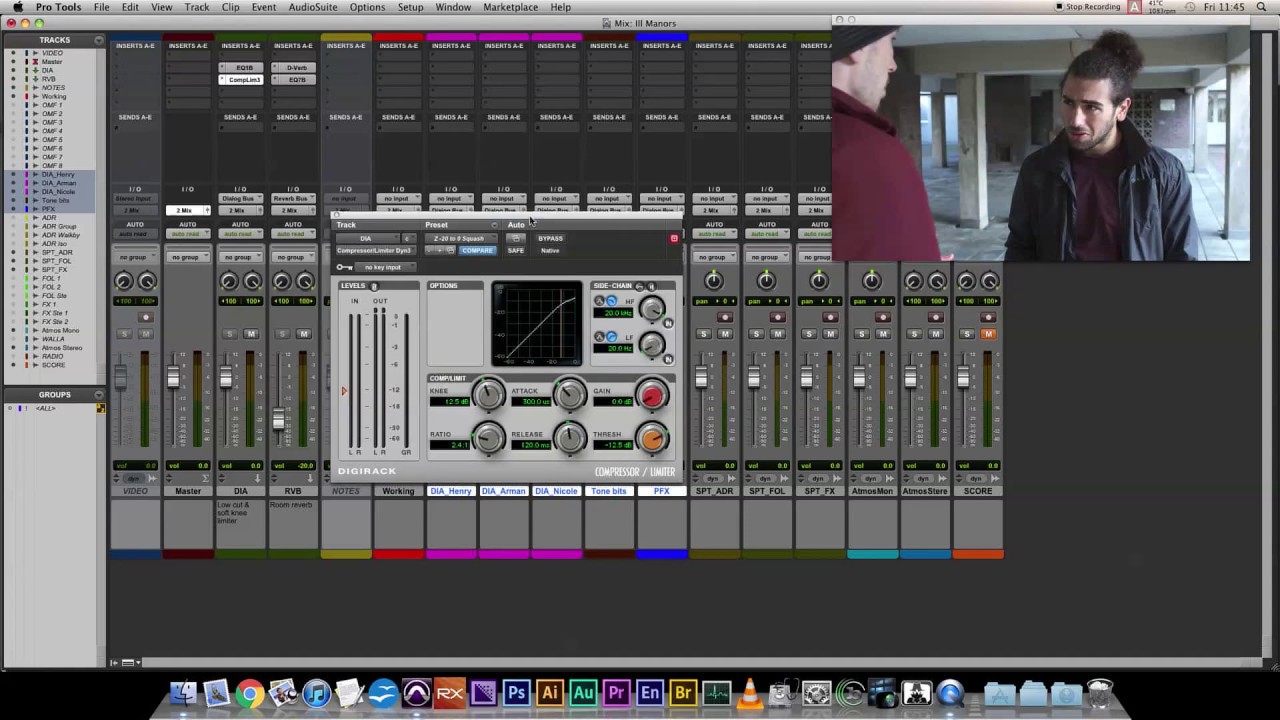Toggle side-chain LF filter IN button
Image resolution: width=1280 pixels, height=720 pixels.
pos(668,359)
